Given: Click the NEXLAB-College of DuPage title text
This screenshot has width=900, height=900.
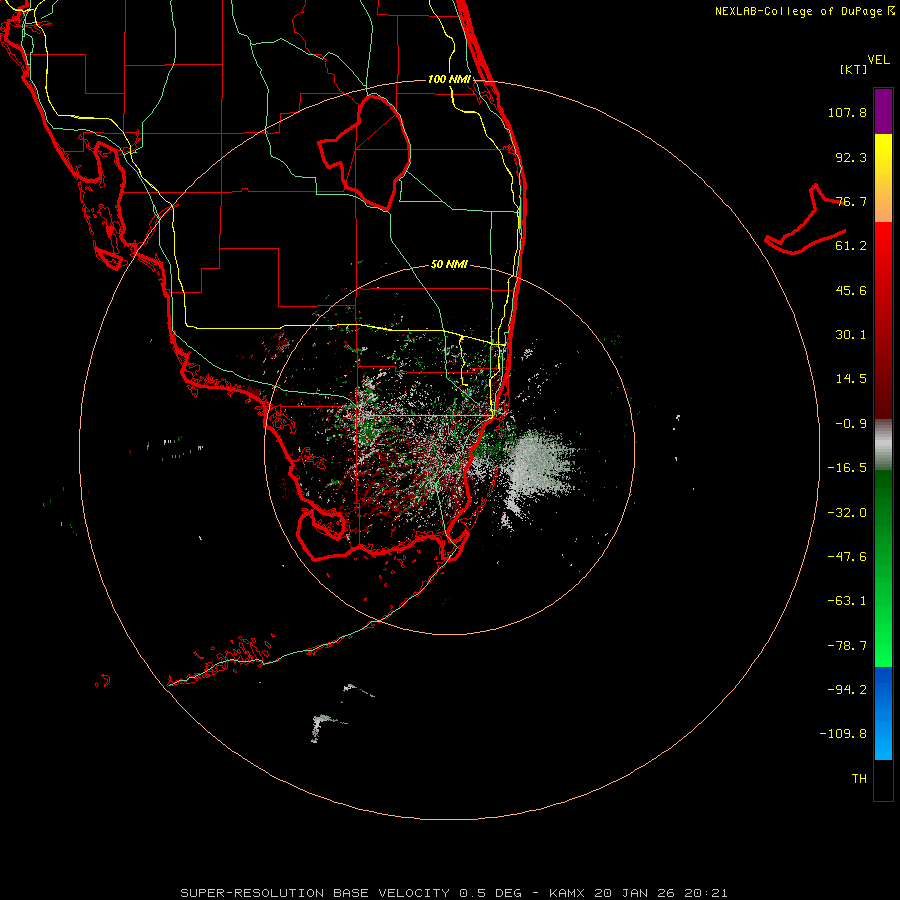Looking at the screenshot, I should click(x=805, y=11).
